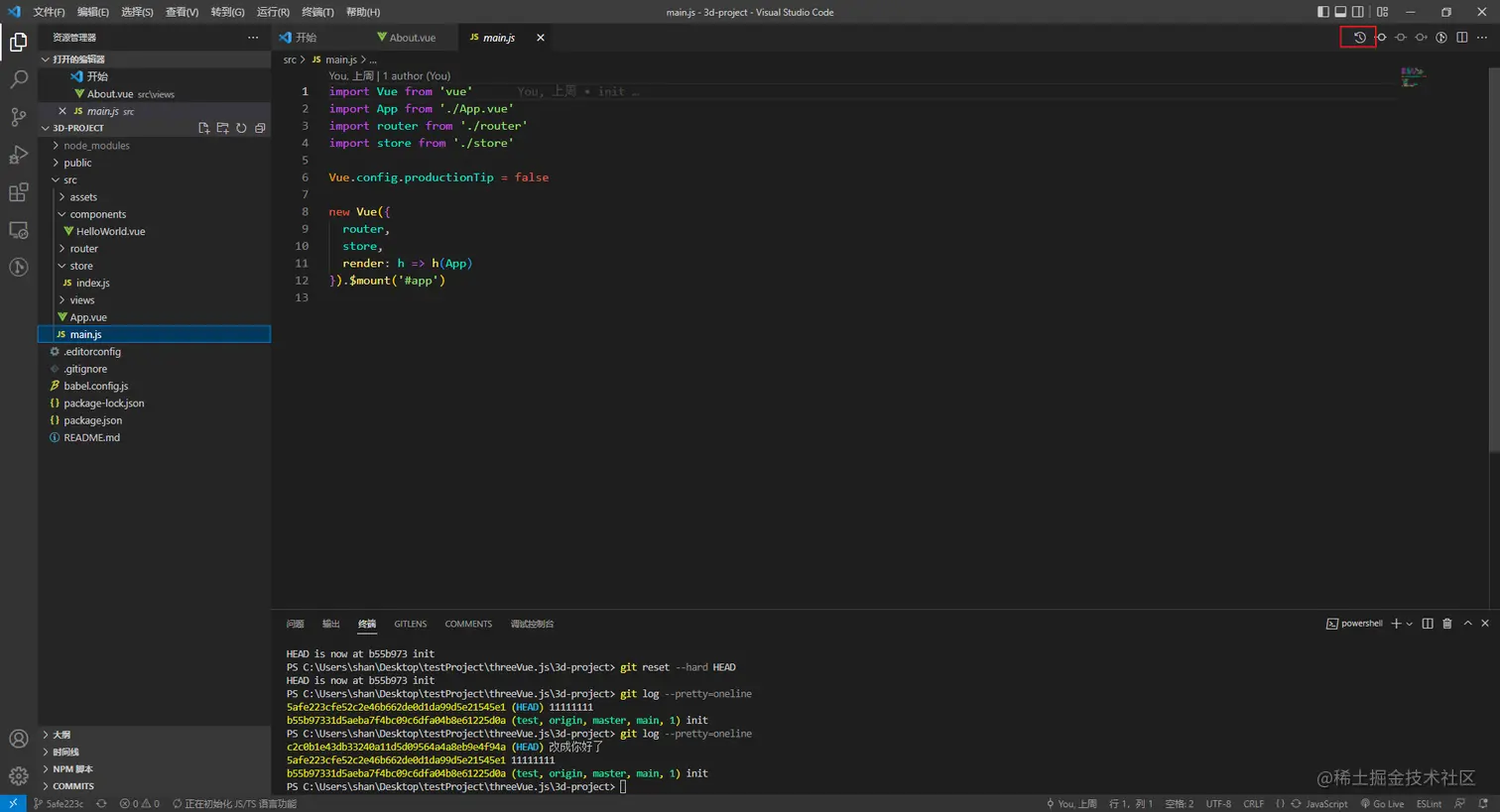Open the GitLens view in activity bar
The height and width of the screenshot is (812, 1500).
(19, 268)
